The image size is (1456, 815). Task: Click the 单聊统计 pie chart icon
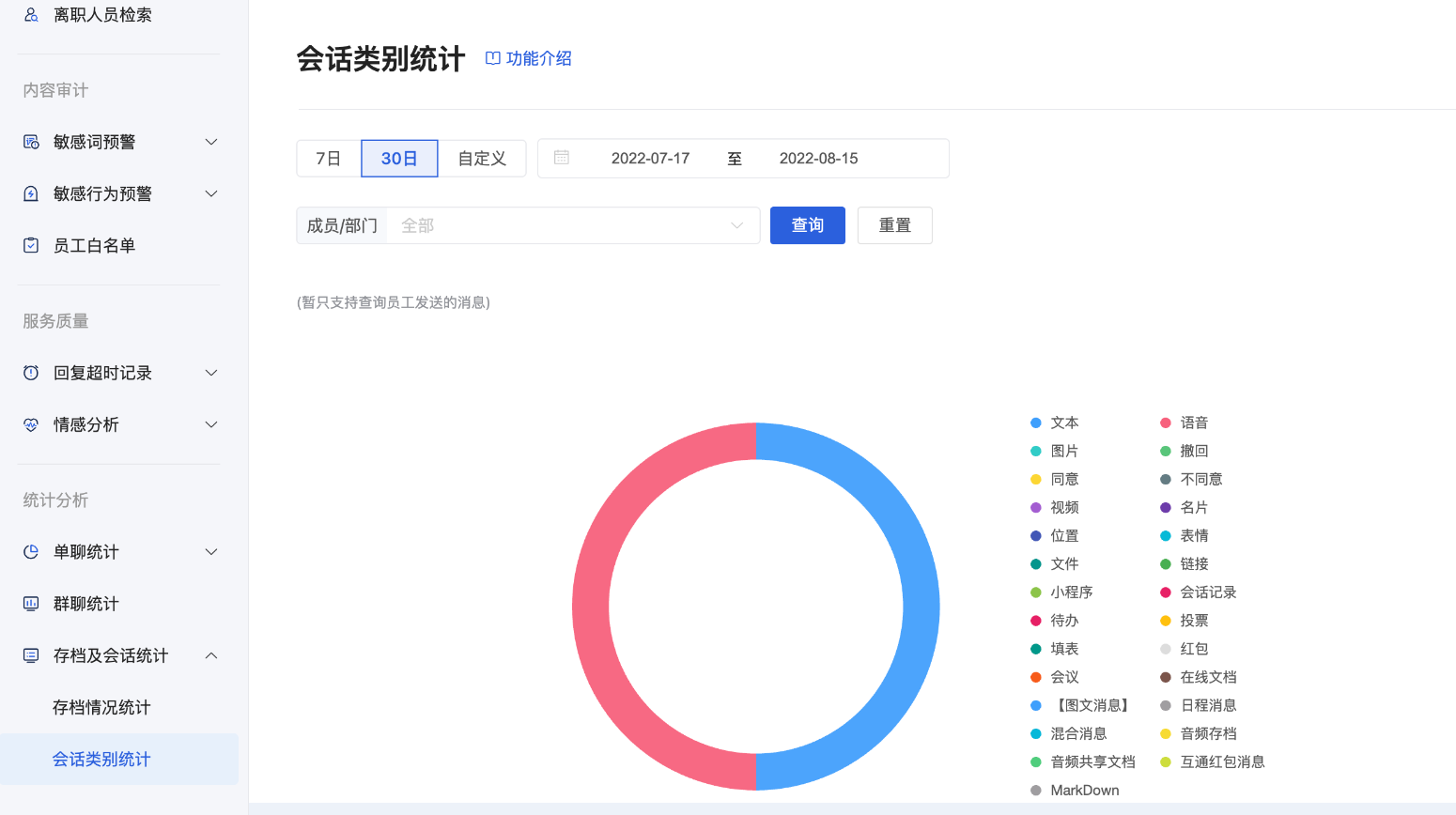coord(31,552)
